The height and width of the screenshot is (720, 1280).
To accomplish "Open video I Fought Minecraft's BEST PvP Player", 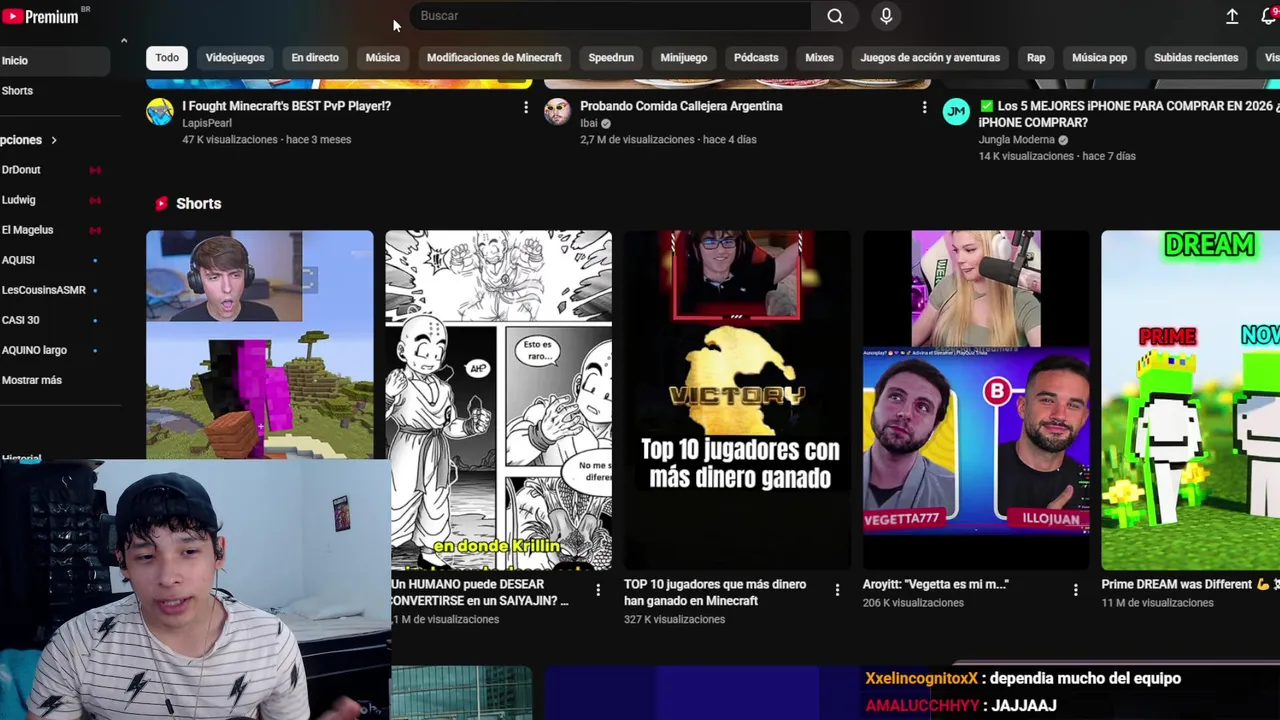I will 286,106.
